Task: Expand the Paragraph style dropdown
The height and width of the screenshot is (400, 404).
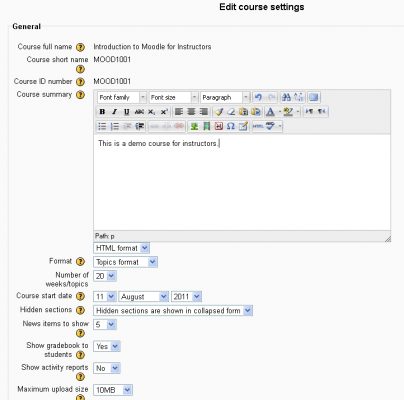Action: pos(225,97)
